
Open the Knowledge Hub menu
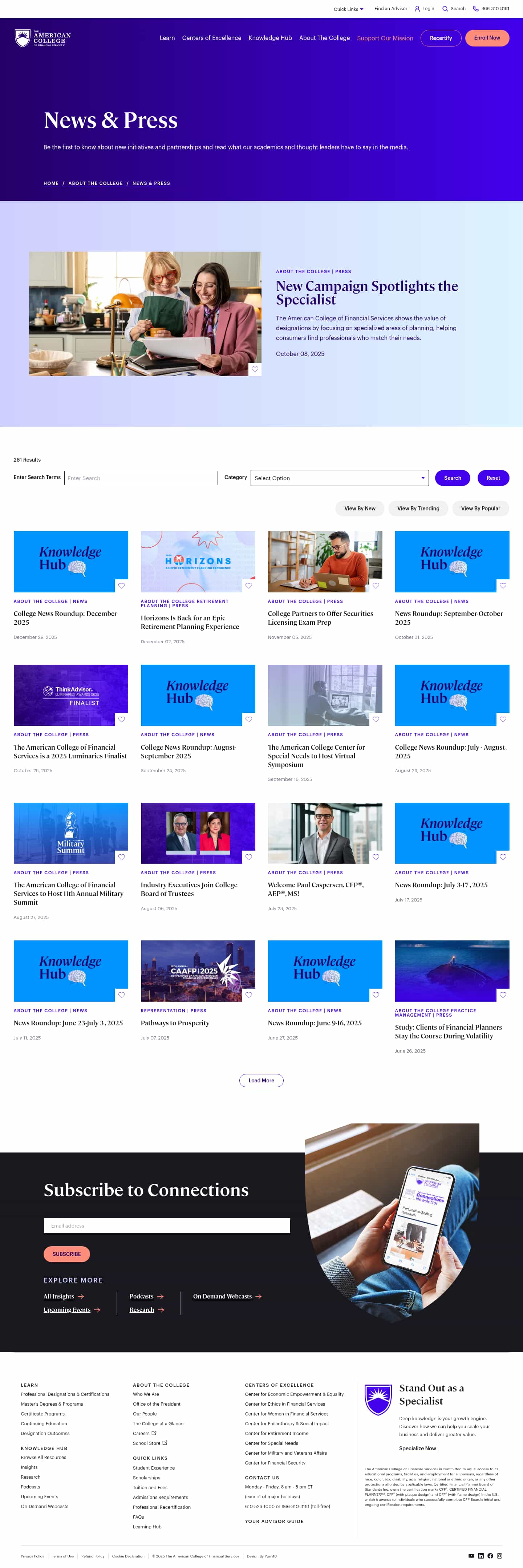[270, 38]
